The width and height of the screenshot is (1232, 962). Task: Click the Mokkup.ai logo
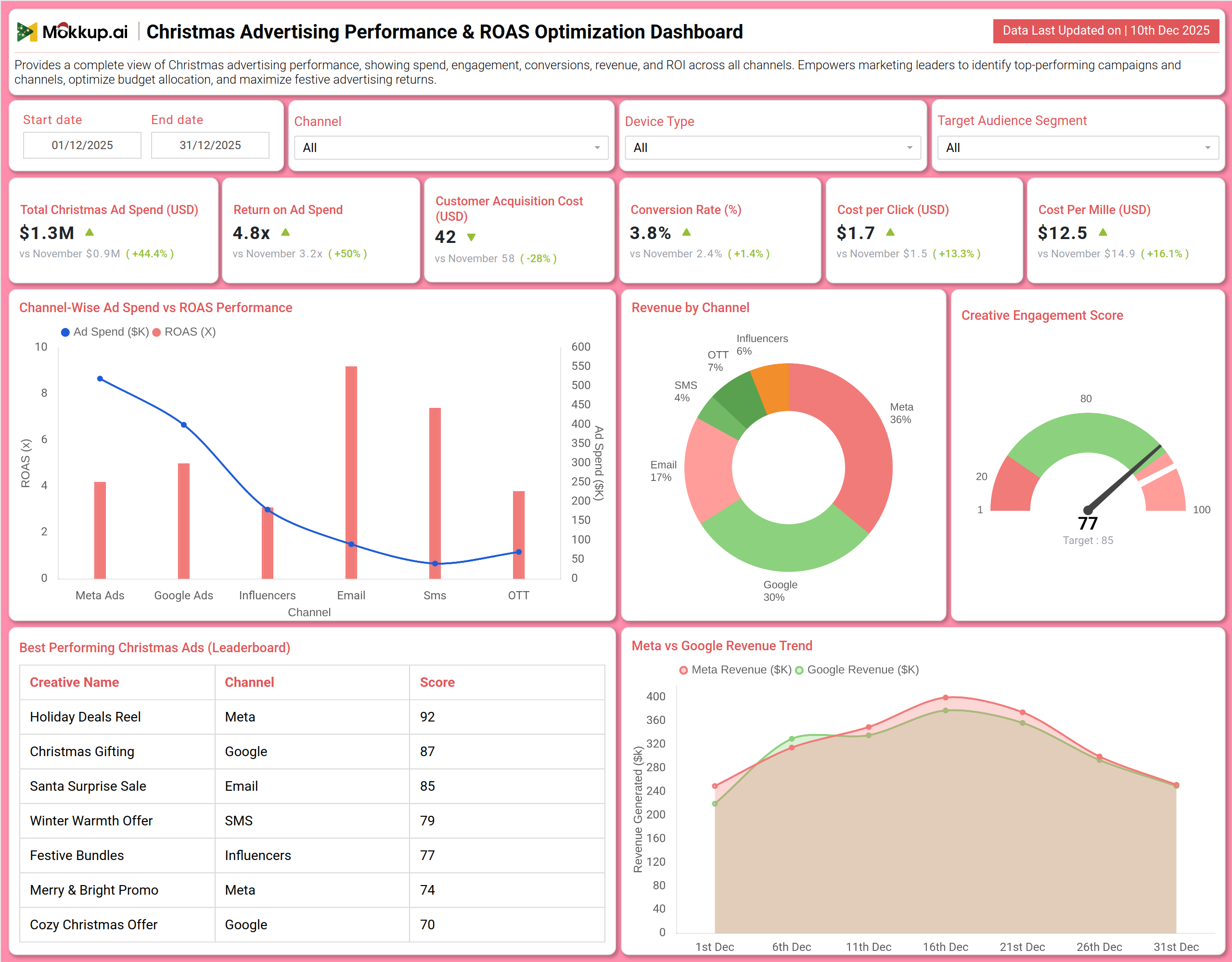point(72,32)
